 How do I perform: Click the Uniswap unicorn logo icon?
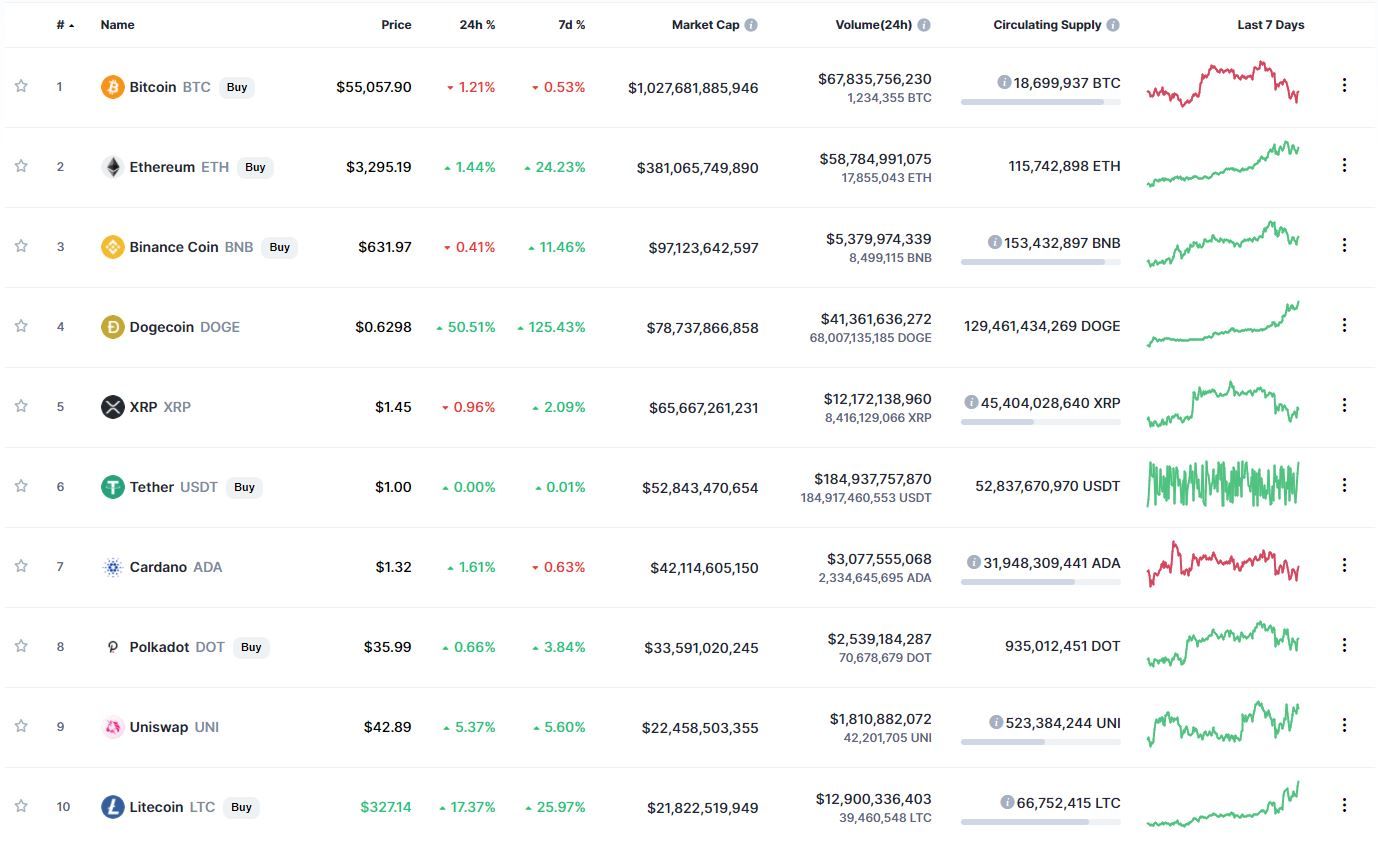(x=113, y=727)
